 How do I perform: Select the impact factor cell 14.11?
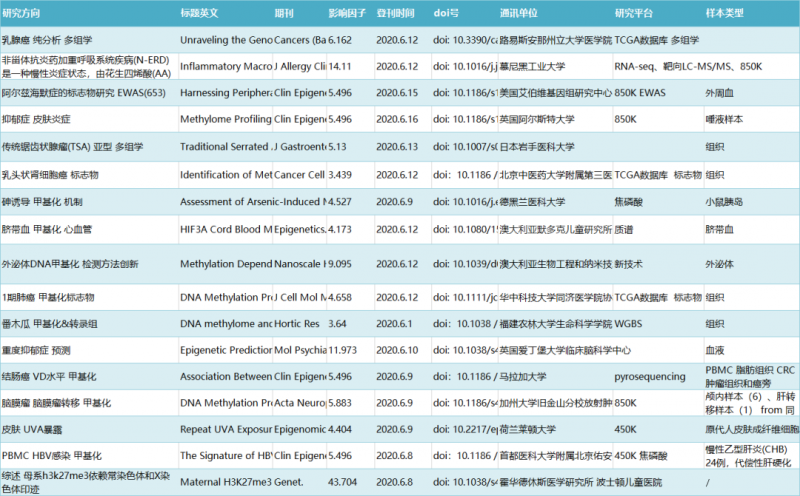click(x=343, y=65)
